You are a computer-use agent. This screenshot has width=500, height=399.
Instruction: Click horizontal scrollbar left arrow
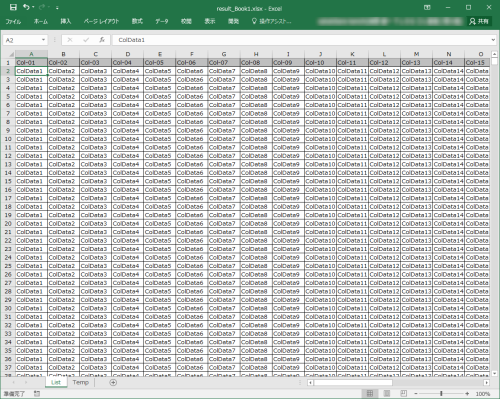pyautogui.click(x=310, y=383)
